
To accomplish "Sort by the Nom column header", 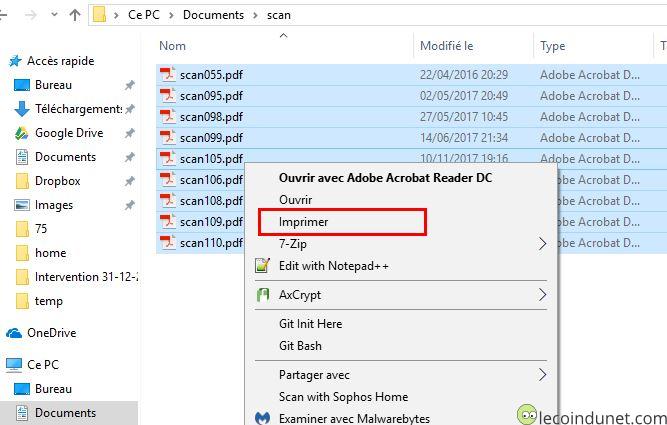I will pos(172,46).
